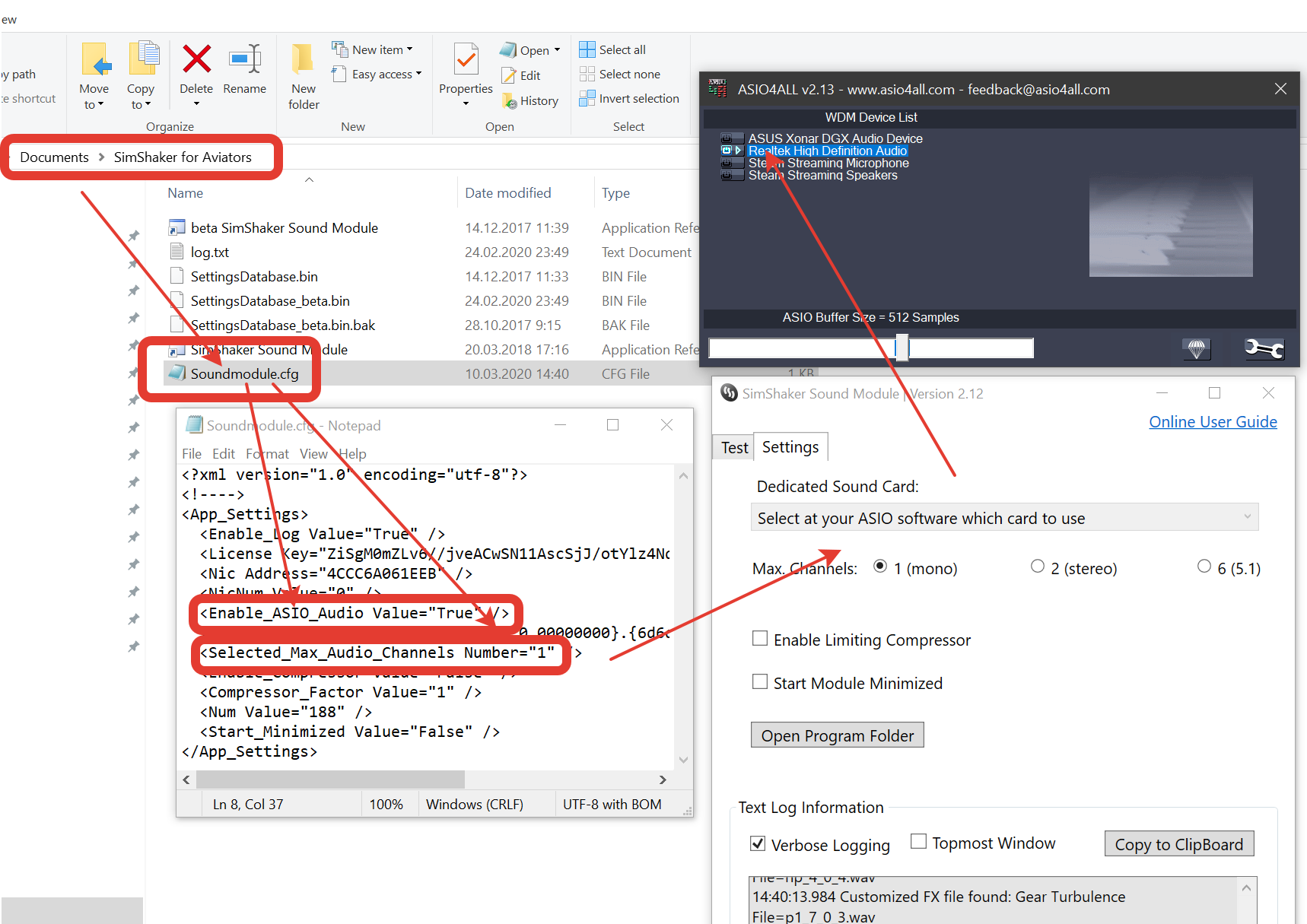
Task: Click the Soundmodule.cfg file icon
Action: click(177, 373)
